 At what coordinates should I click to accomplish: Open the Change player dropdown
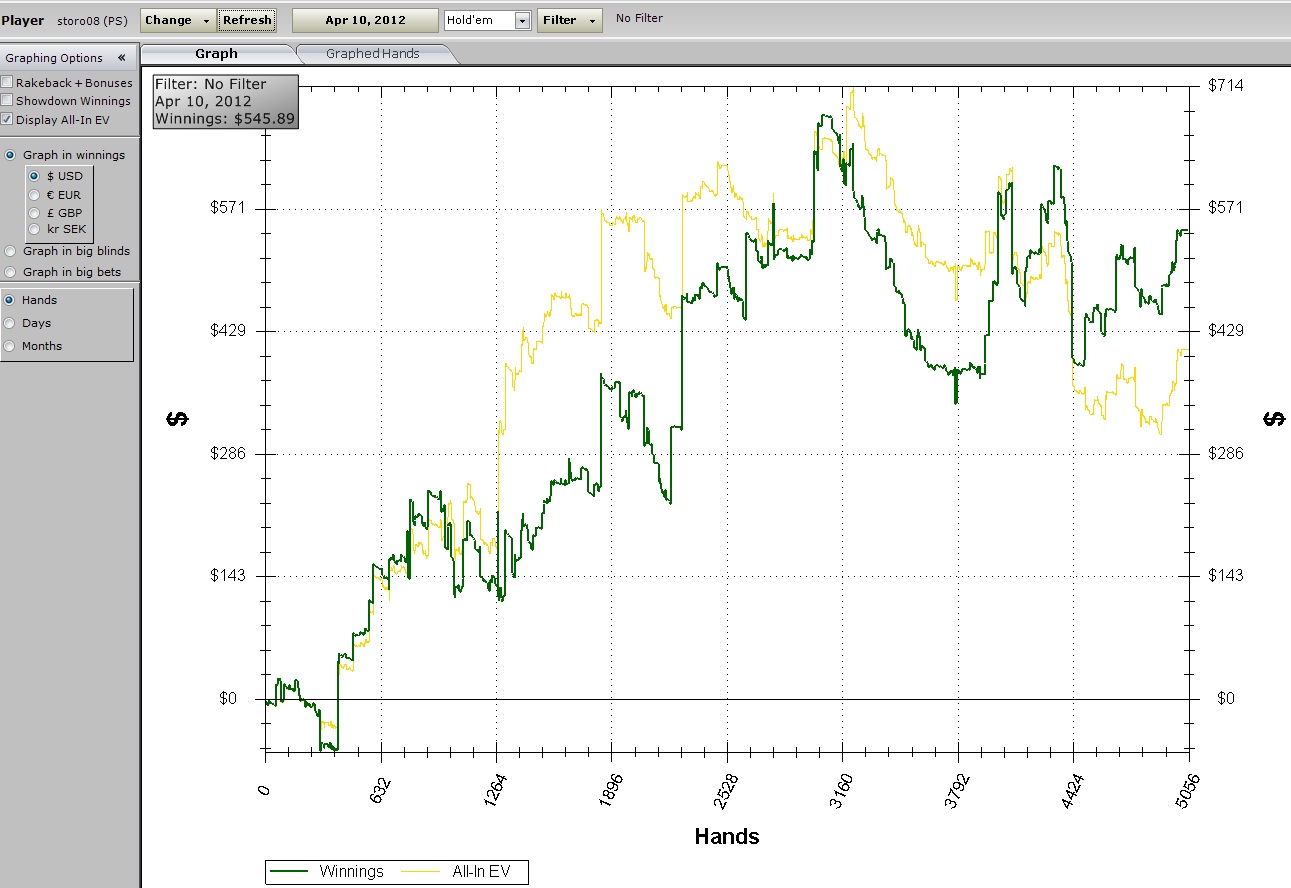click(178, 20)
